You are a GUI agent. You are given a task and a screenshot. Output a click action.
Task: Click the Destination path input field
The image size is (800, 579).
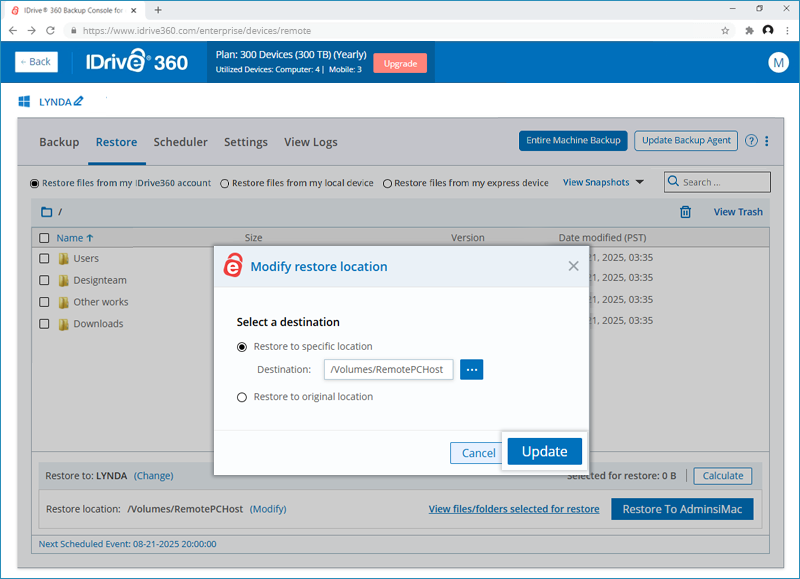(x=388, y=369)
